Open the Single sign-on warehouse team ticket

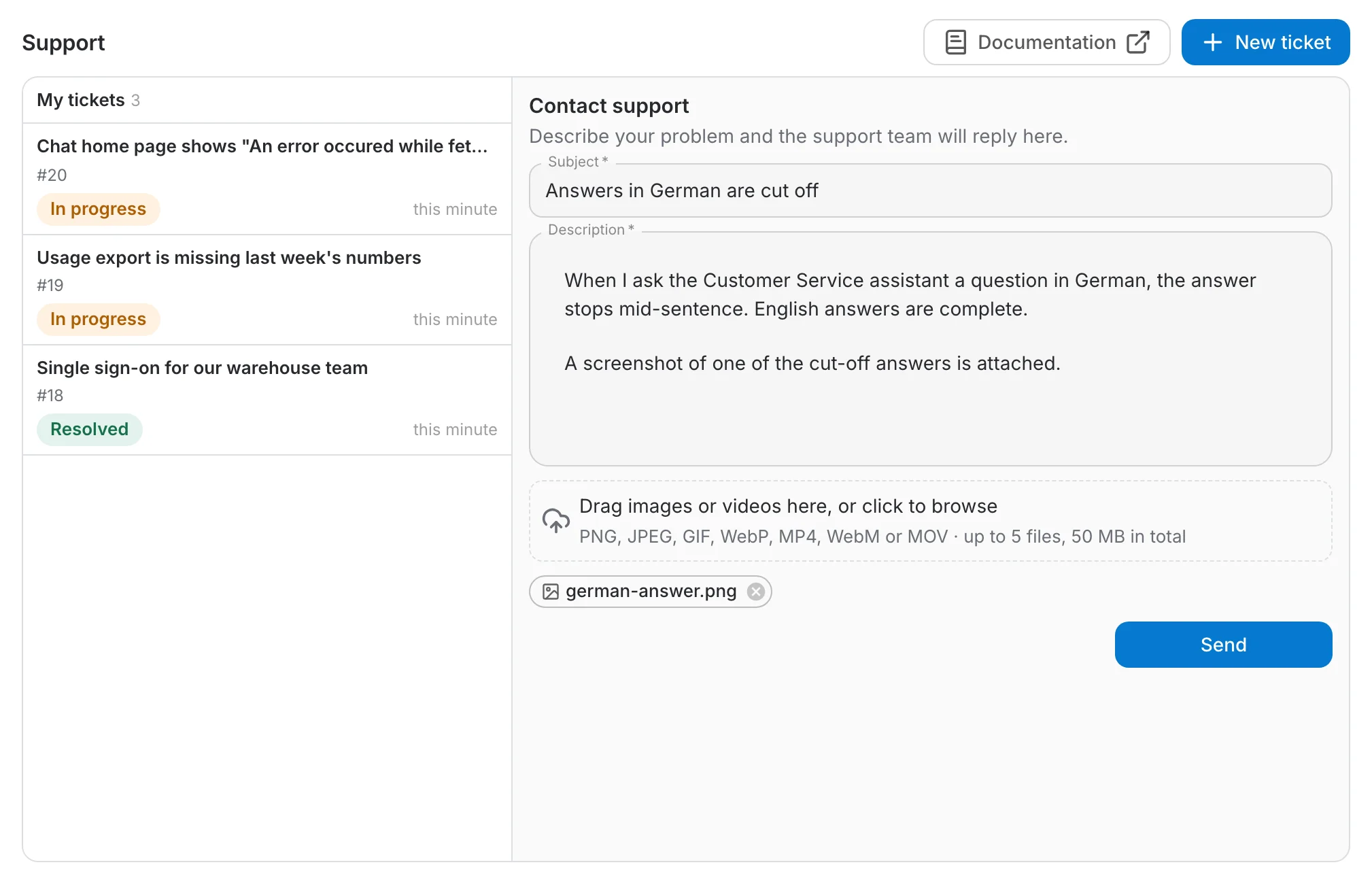point(267,400)
